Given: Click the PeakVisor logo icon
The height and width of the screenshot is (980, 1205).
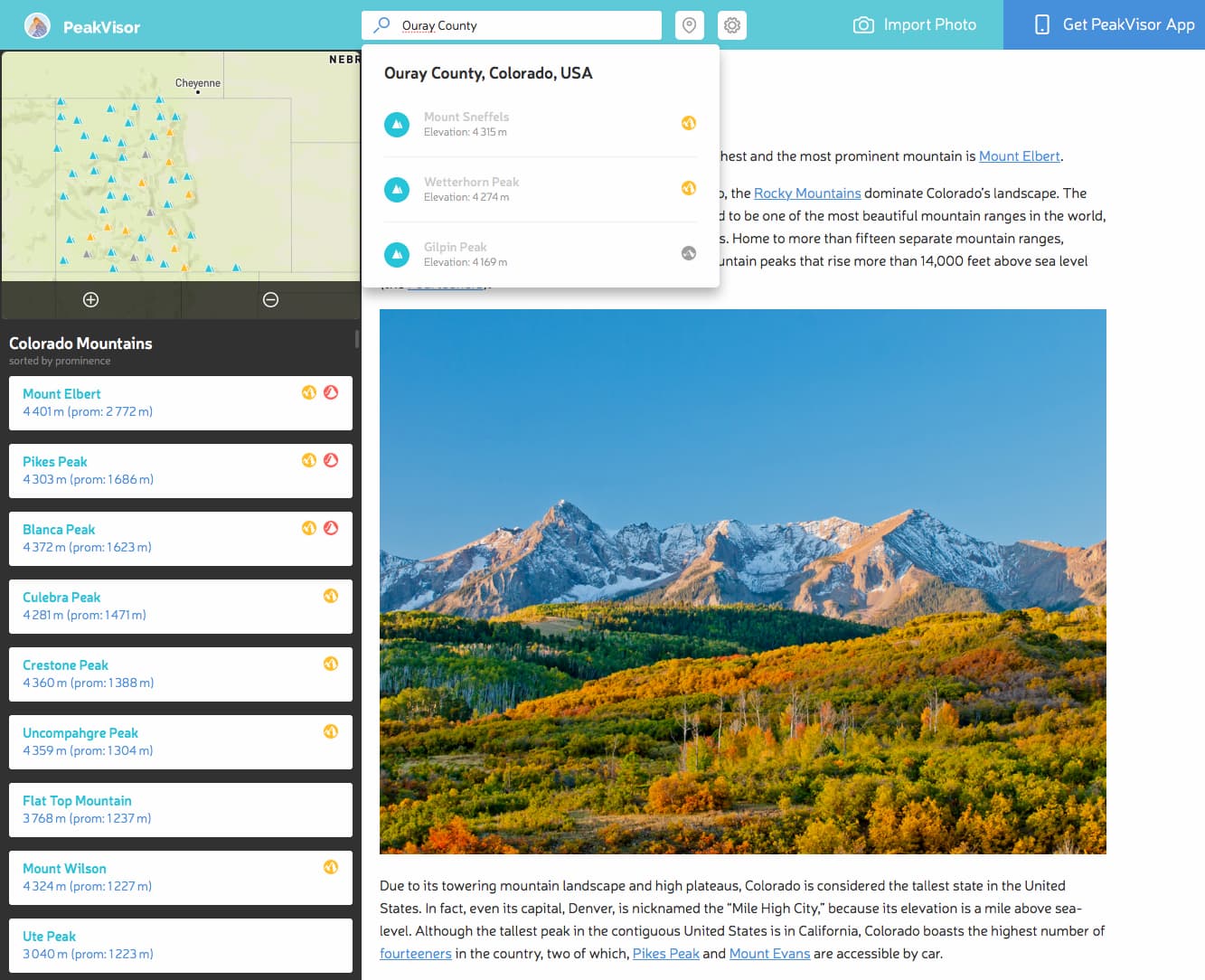Looking at the screenshot, I should (37, 26).
